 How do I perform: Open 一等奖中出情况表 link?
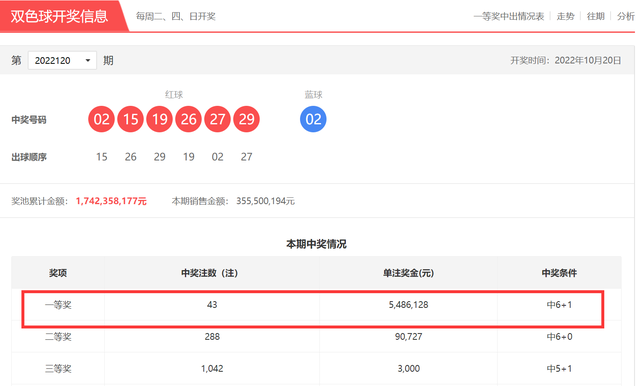point(509,16)
